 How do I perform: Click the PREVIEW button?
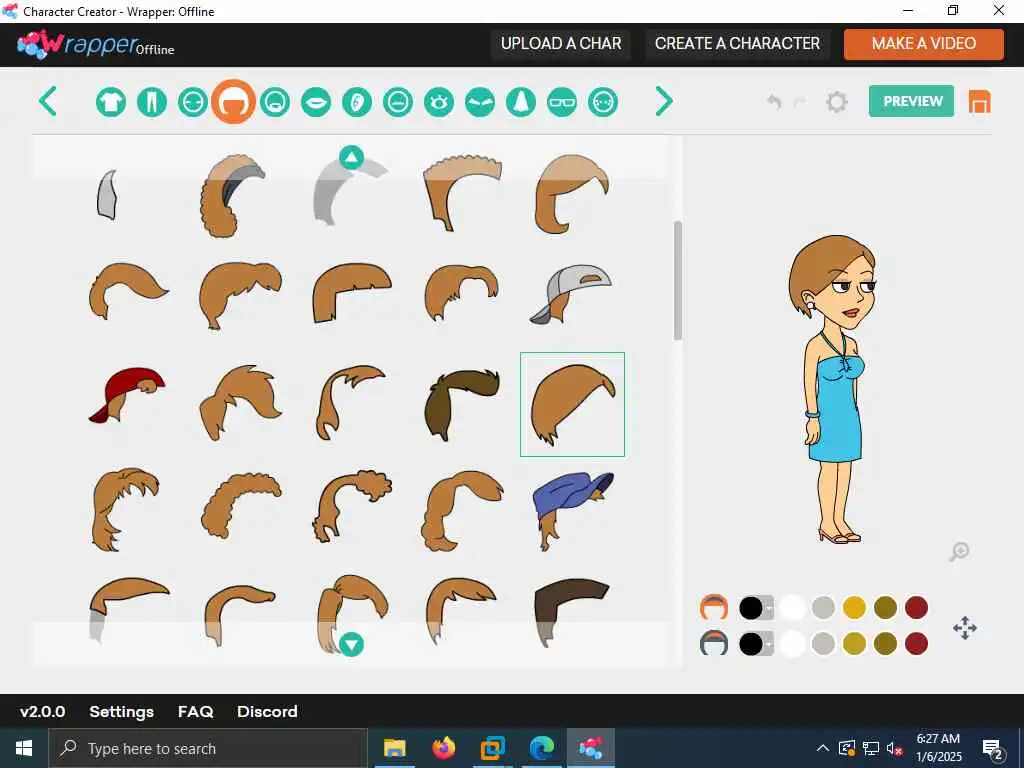click(x=911, y=101)
